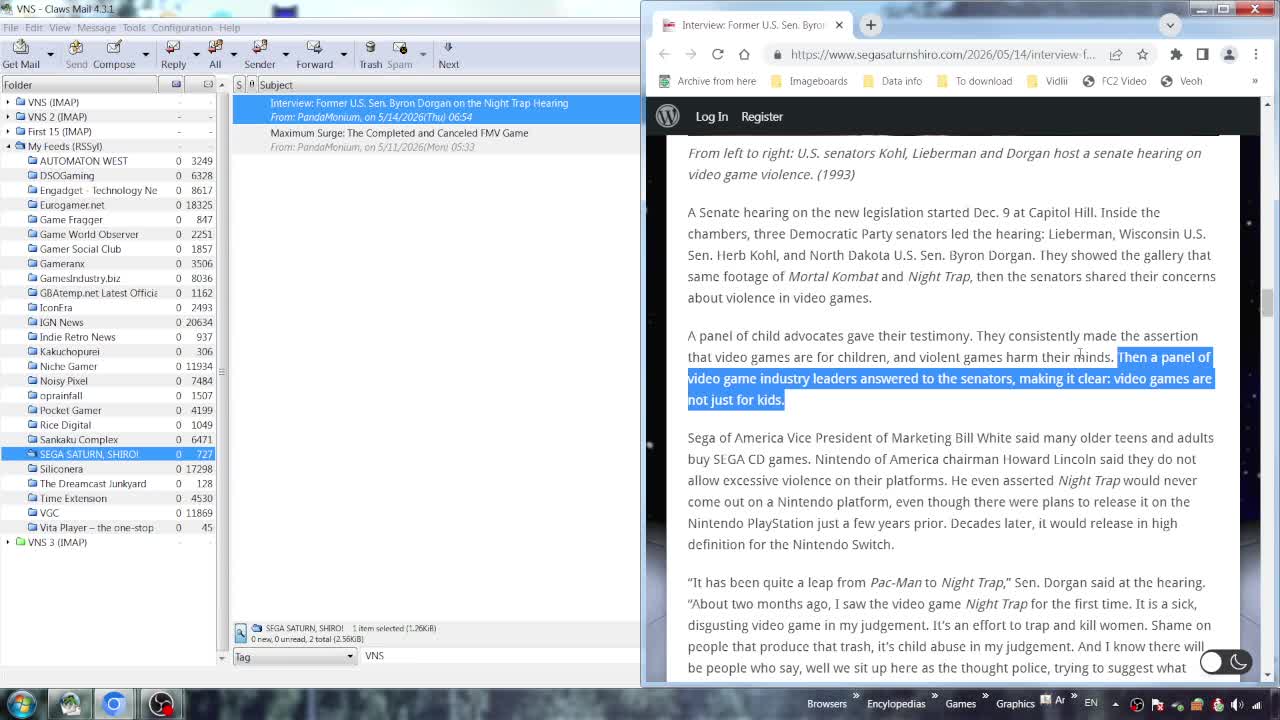The height and width of the screenshot is (720, 1280).
Task: Click the Log In link
Action: click(x=712, y=117)
